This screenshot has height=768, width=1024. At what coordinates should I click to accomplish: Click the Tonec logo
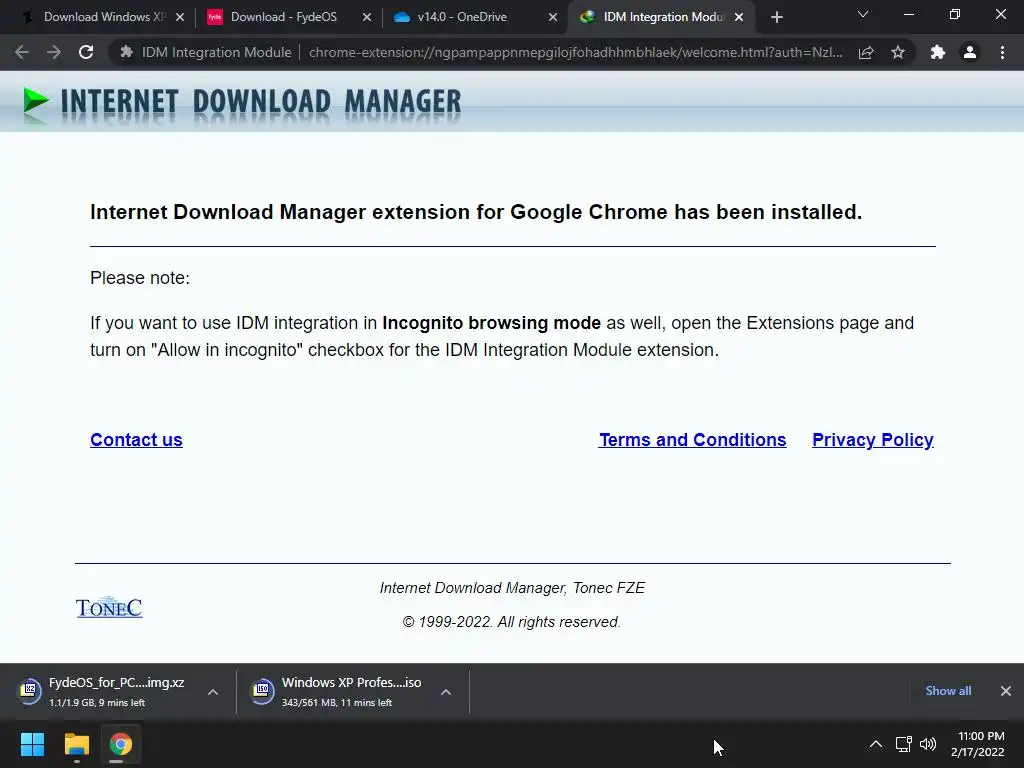pos(109,607)
